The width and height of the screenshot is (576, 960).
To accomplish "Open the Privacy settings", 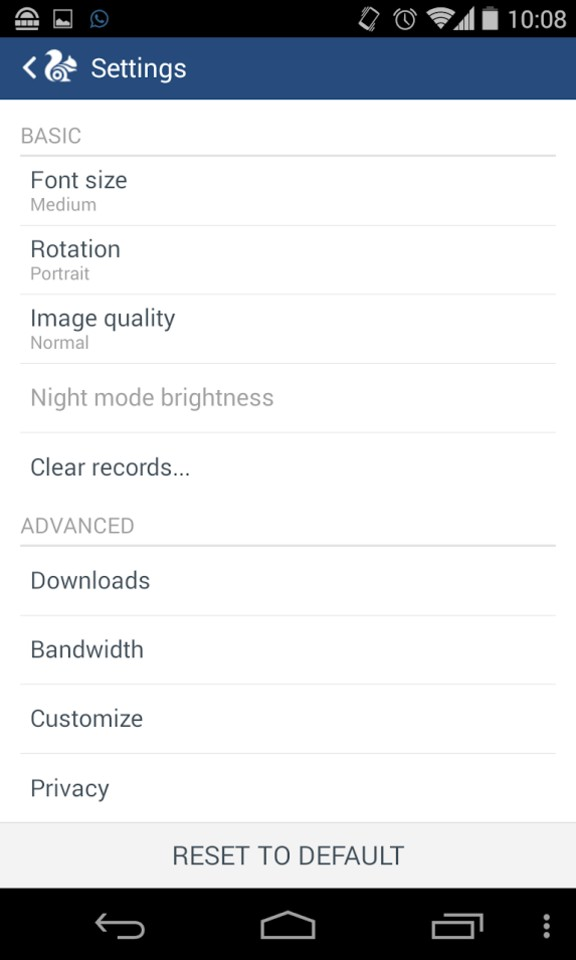I will (288, 788).
